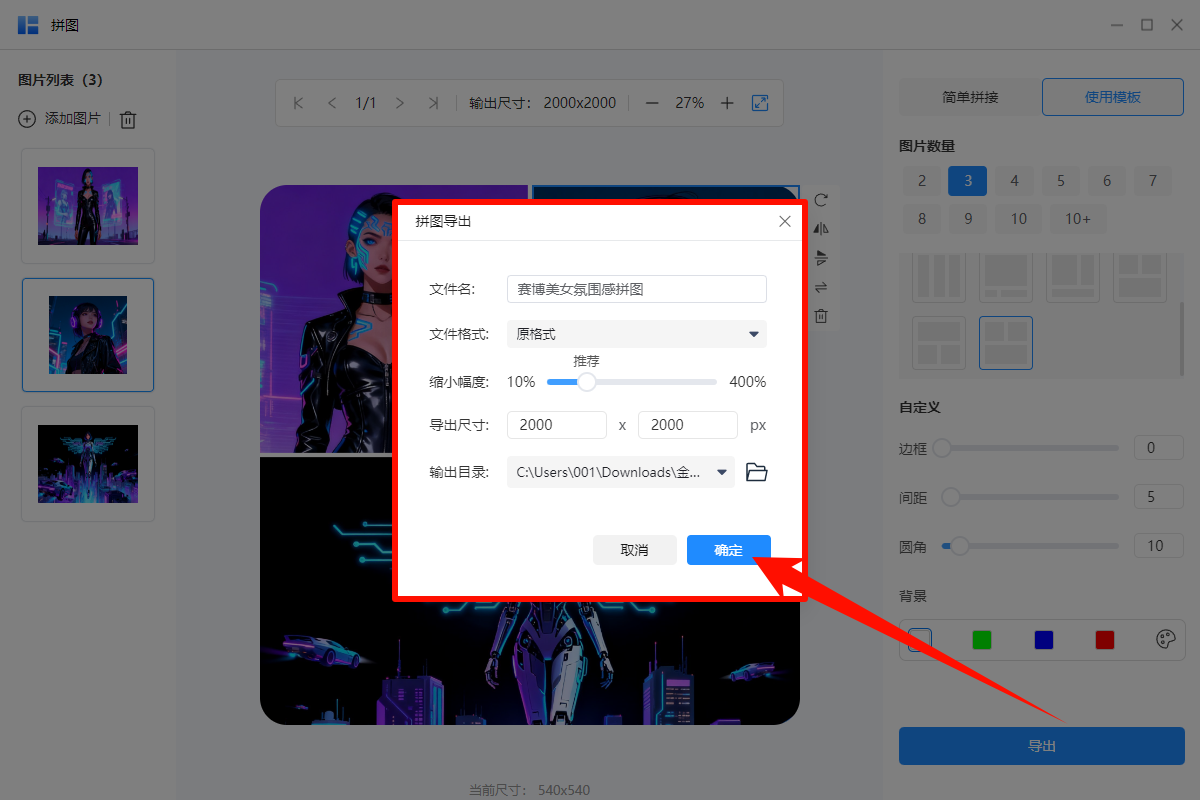Open fullscreen preview via expand icon
The height and width of the screenshot is (800, 1200).
pos(760,102)
